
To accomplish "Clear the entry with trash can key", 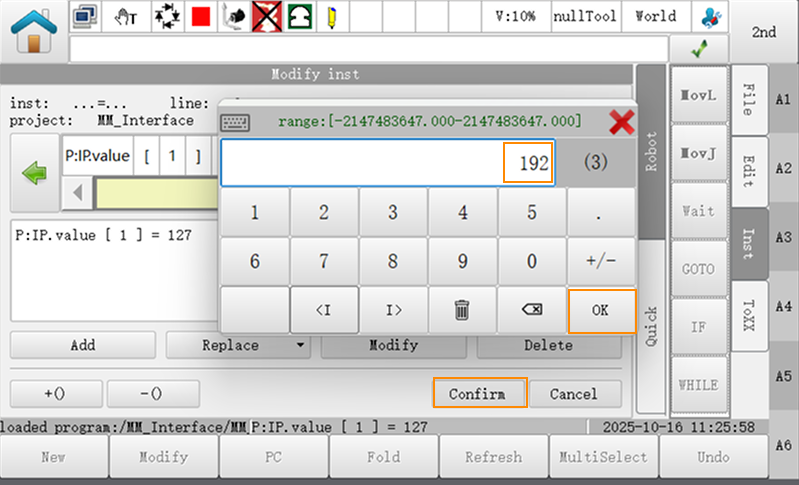I will 462,310.
